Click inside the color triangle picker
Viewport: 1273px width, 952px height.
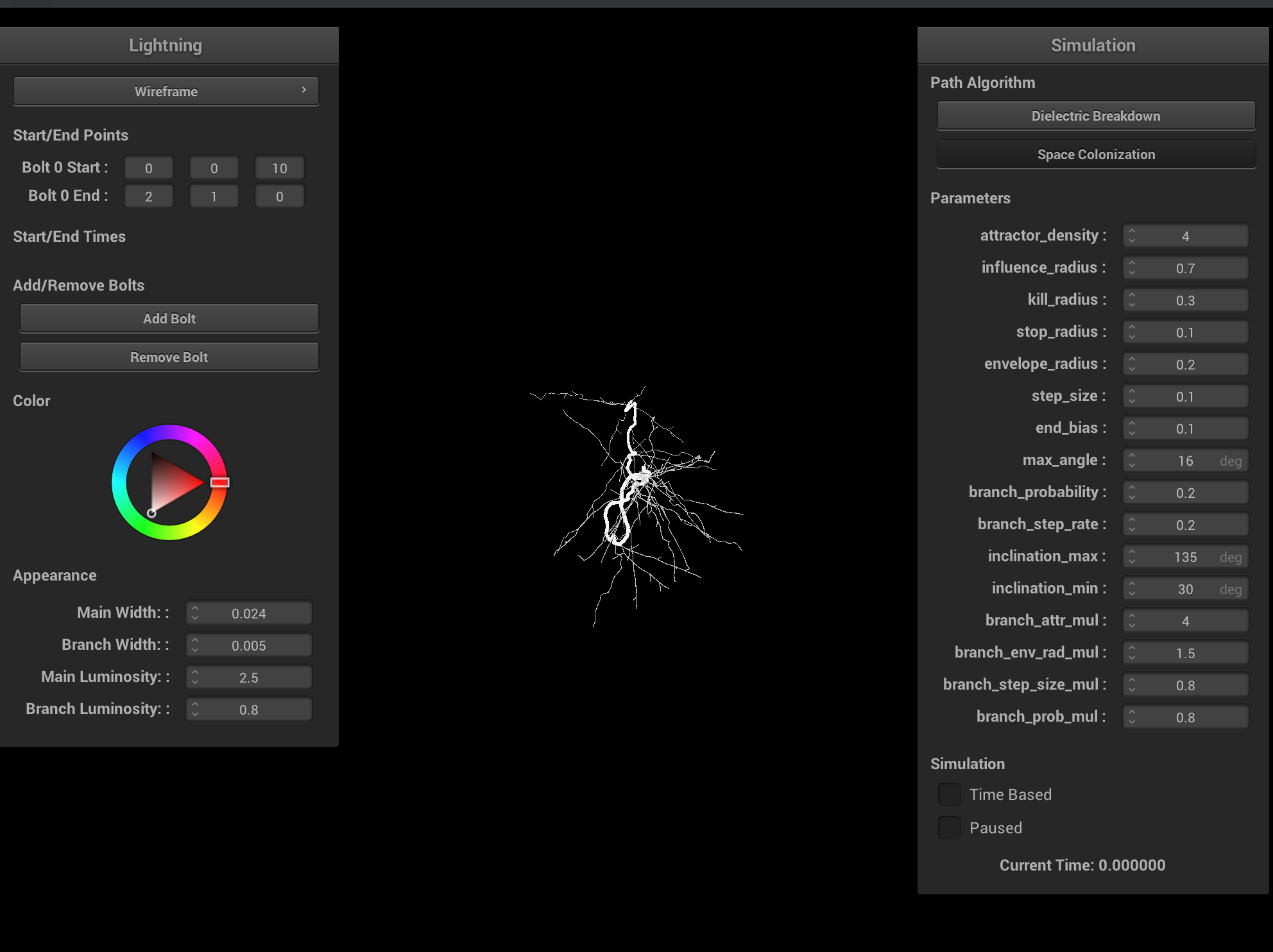point(170,482)
